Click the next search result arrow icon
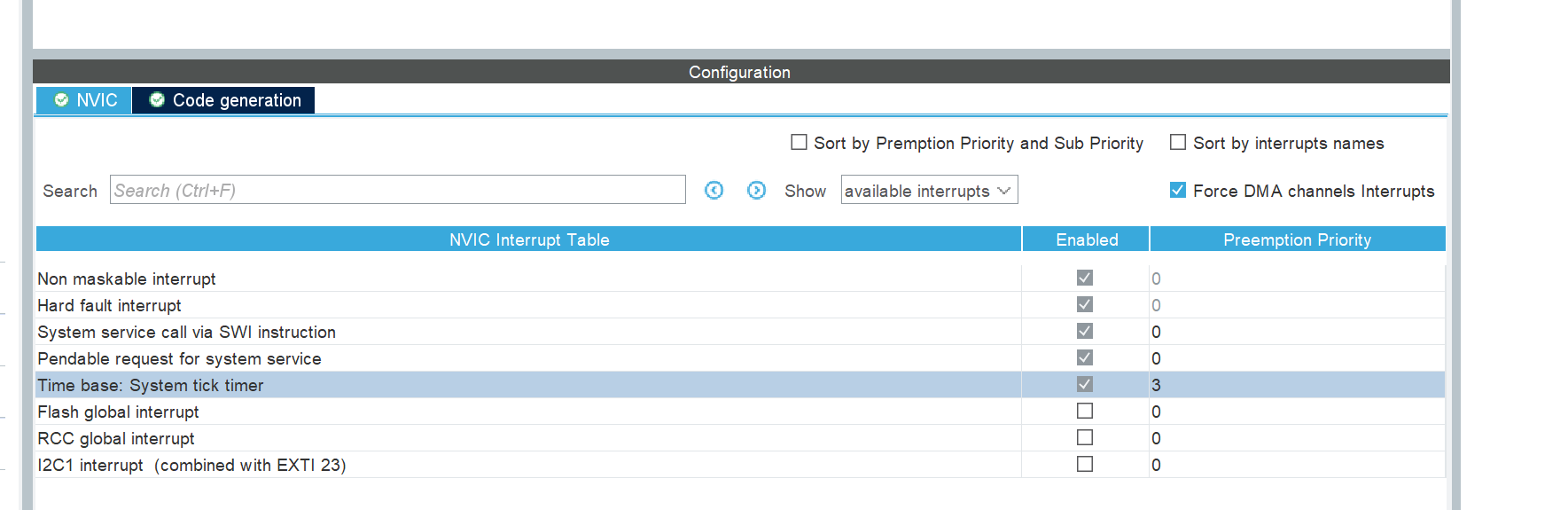 (756, 191)
